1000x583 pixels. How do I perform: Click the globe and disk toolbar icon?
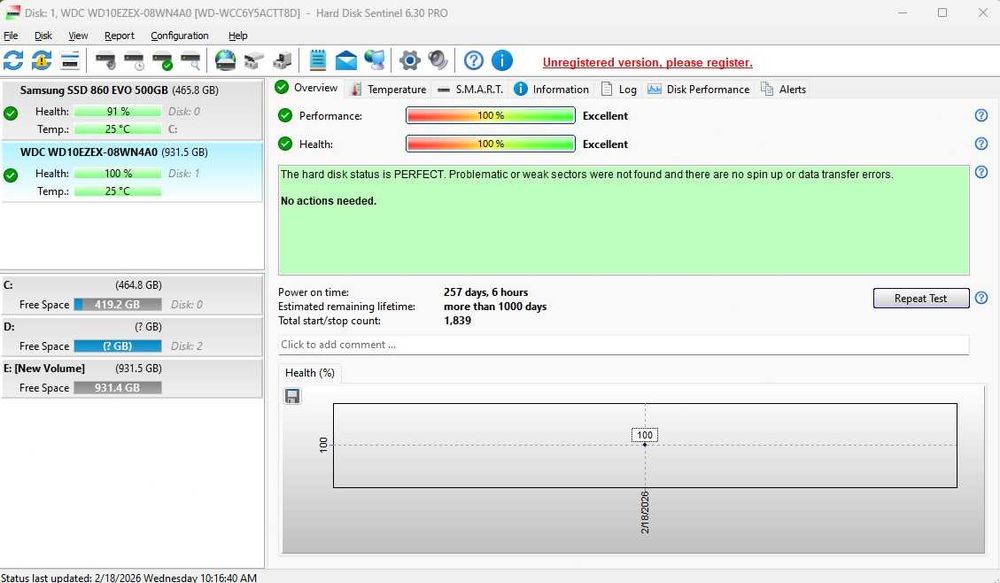pyautogui.click(x=225, y=61)
